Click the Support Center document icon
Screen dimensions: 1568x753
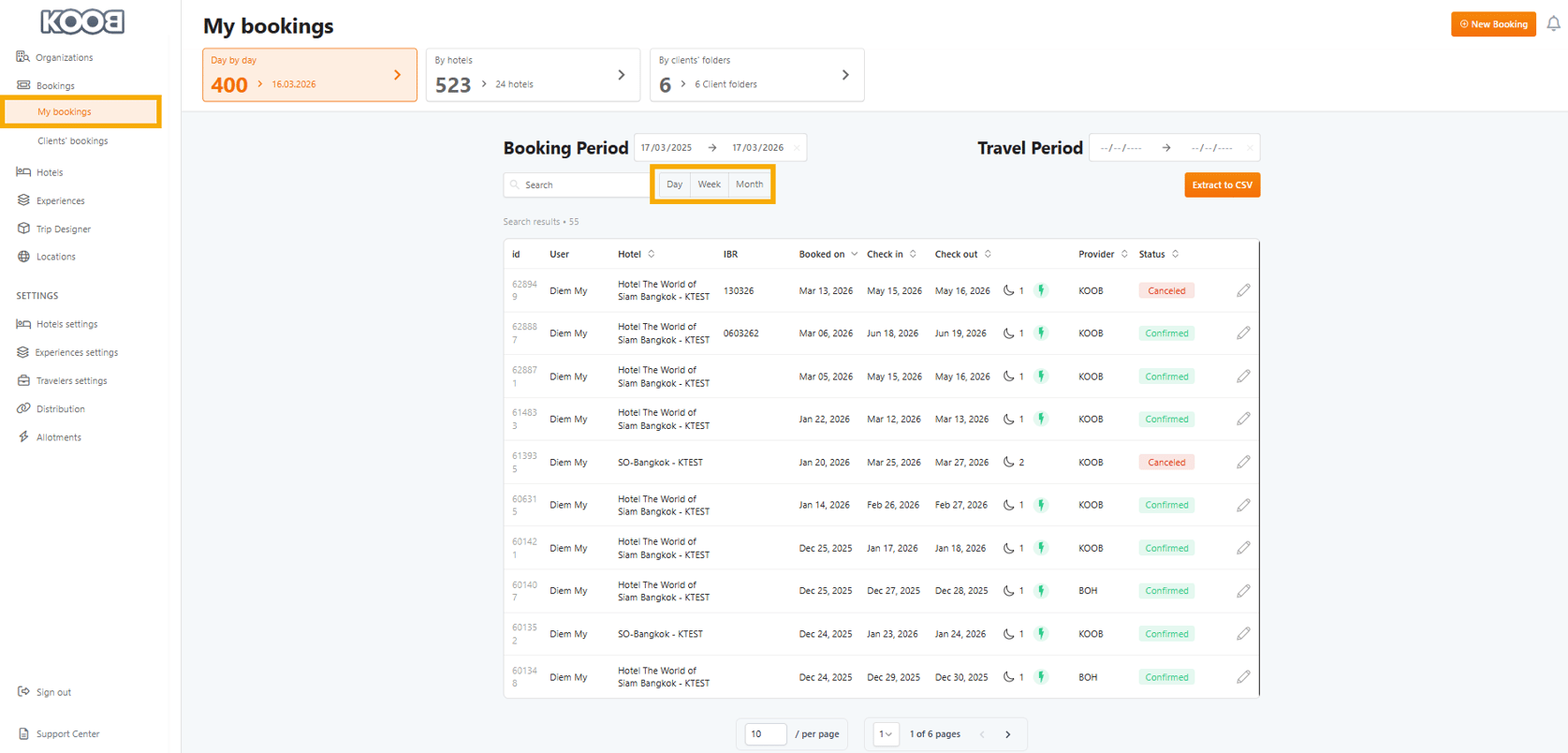click(23, 734)
